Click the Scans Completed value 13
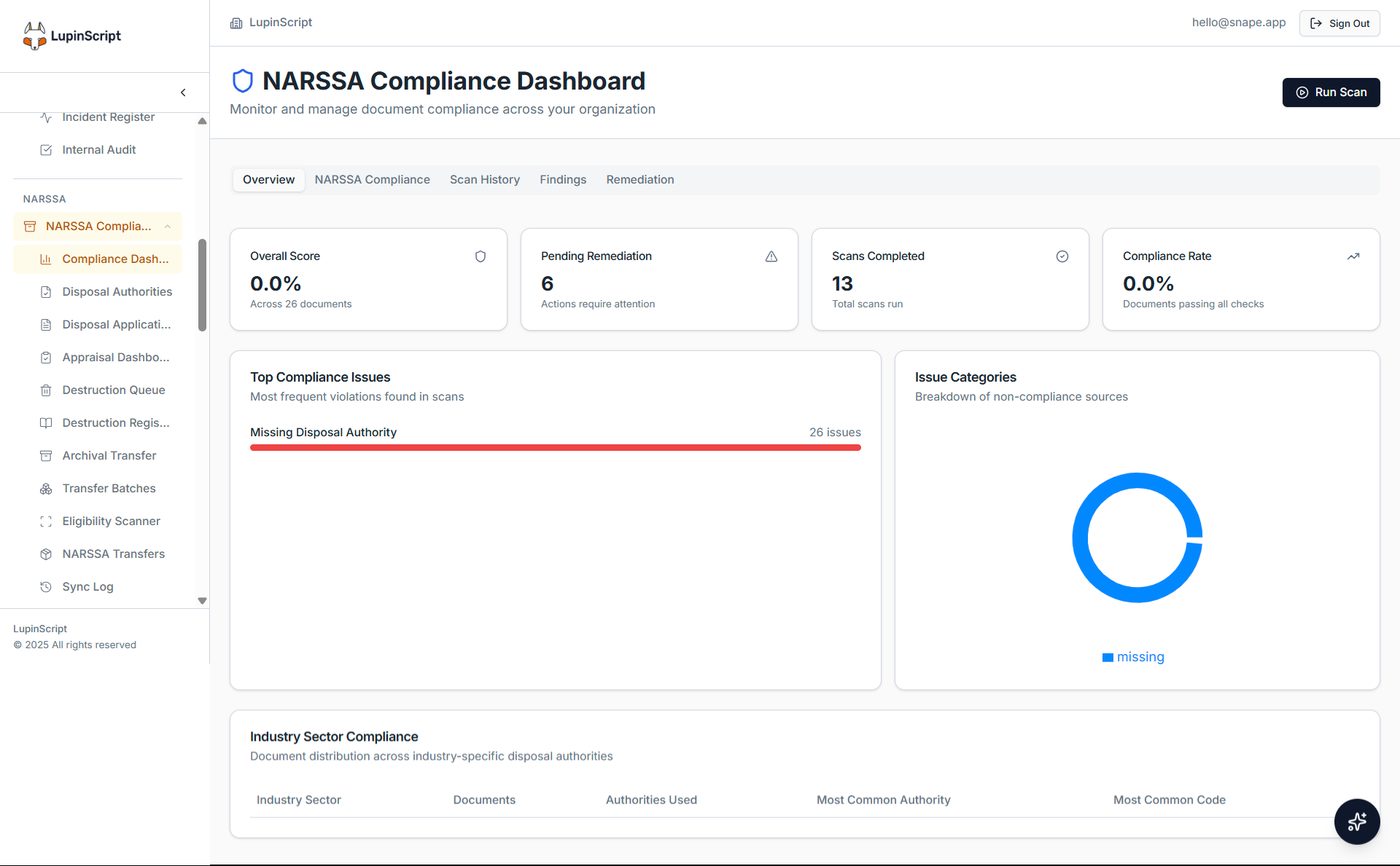 842,284
